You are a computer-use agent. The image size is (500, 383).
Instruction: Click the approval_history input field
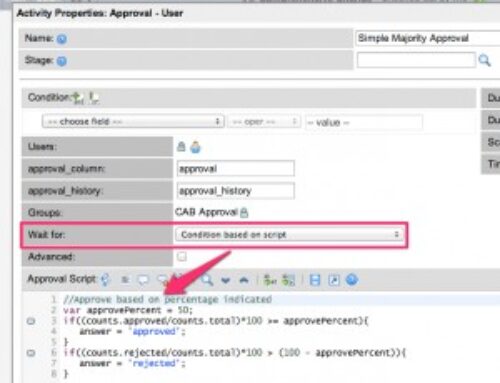[236, 191]
